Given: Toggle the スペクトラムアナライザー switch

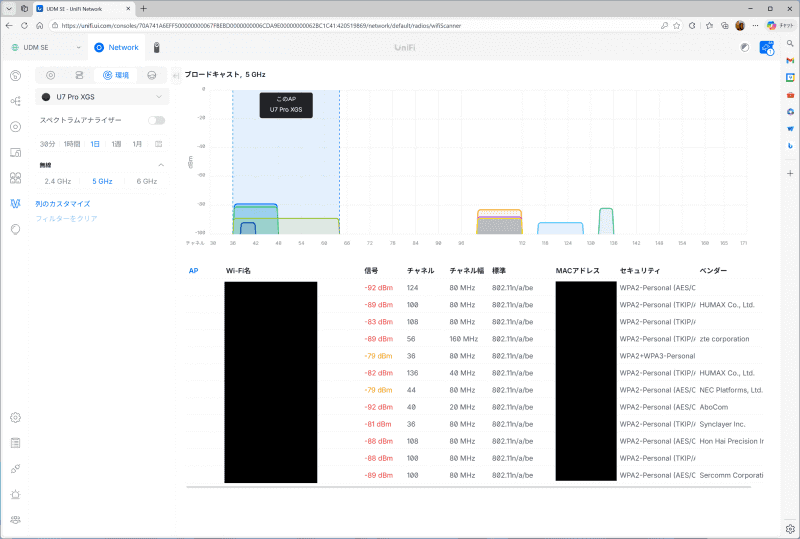Looking at the screenshot, I should [x=157, y=120].
